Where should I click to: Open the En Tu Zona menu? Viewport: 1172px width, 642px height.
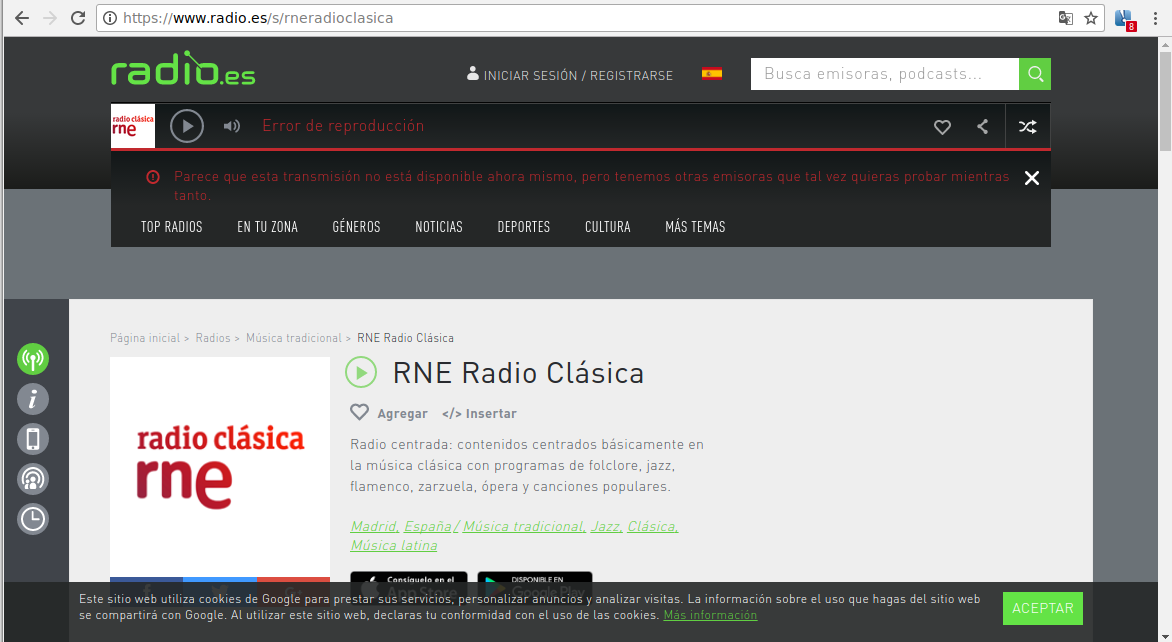coord(268,226)
